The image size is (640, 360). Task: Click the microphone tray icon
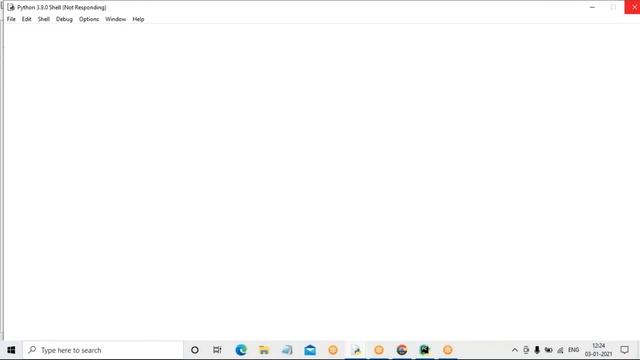point(537,350)
